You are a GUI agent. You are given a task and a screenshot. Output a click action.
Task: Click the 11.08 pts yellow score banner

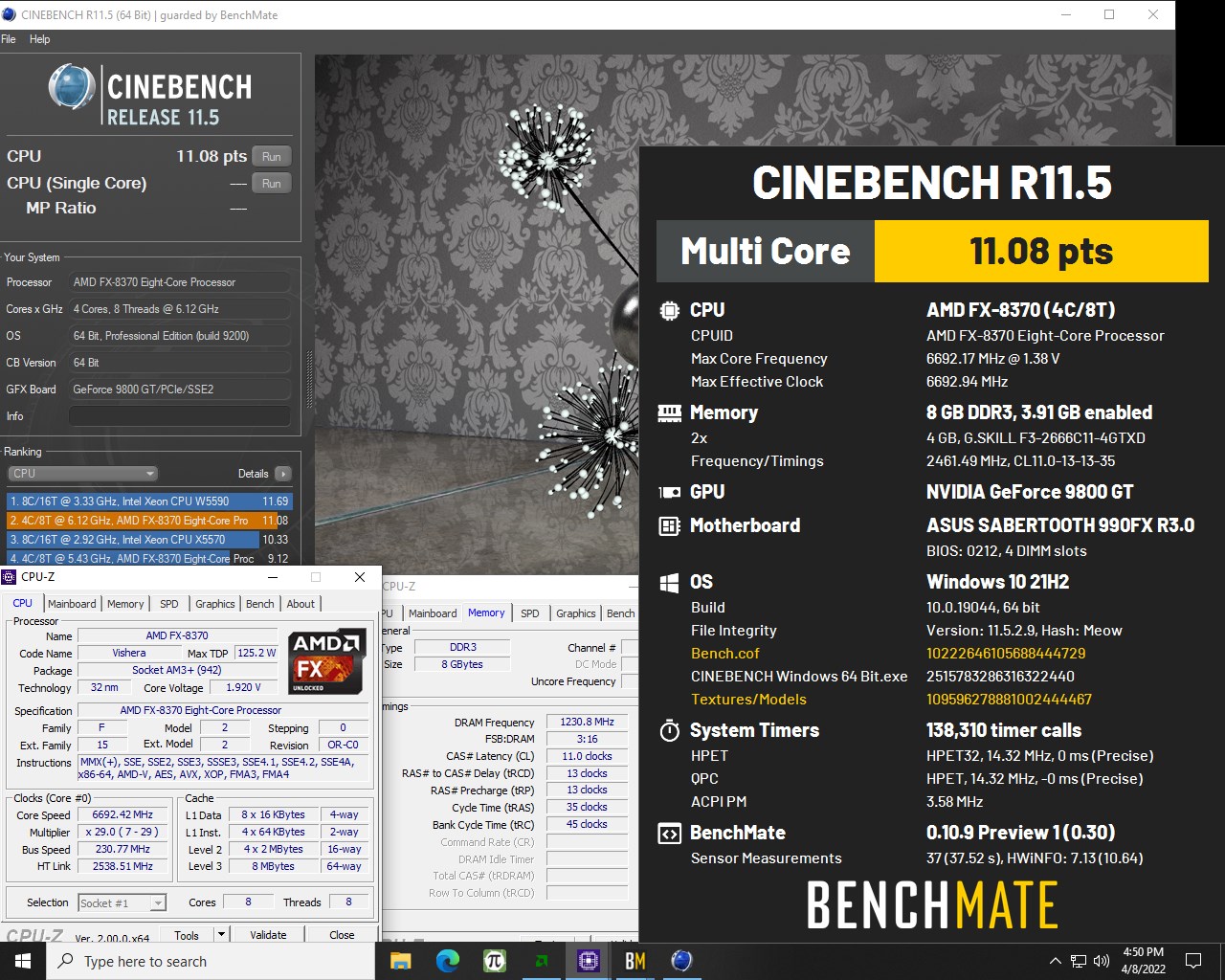tap(1041, 252)
